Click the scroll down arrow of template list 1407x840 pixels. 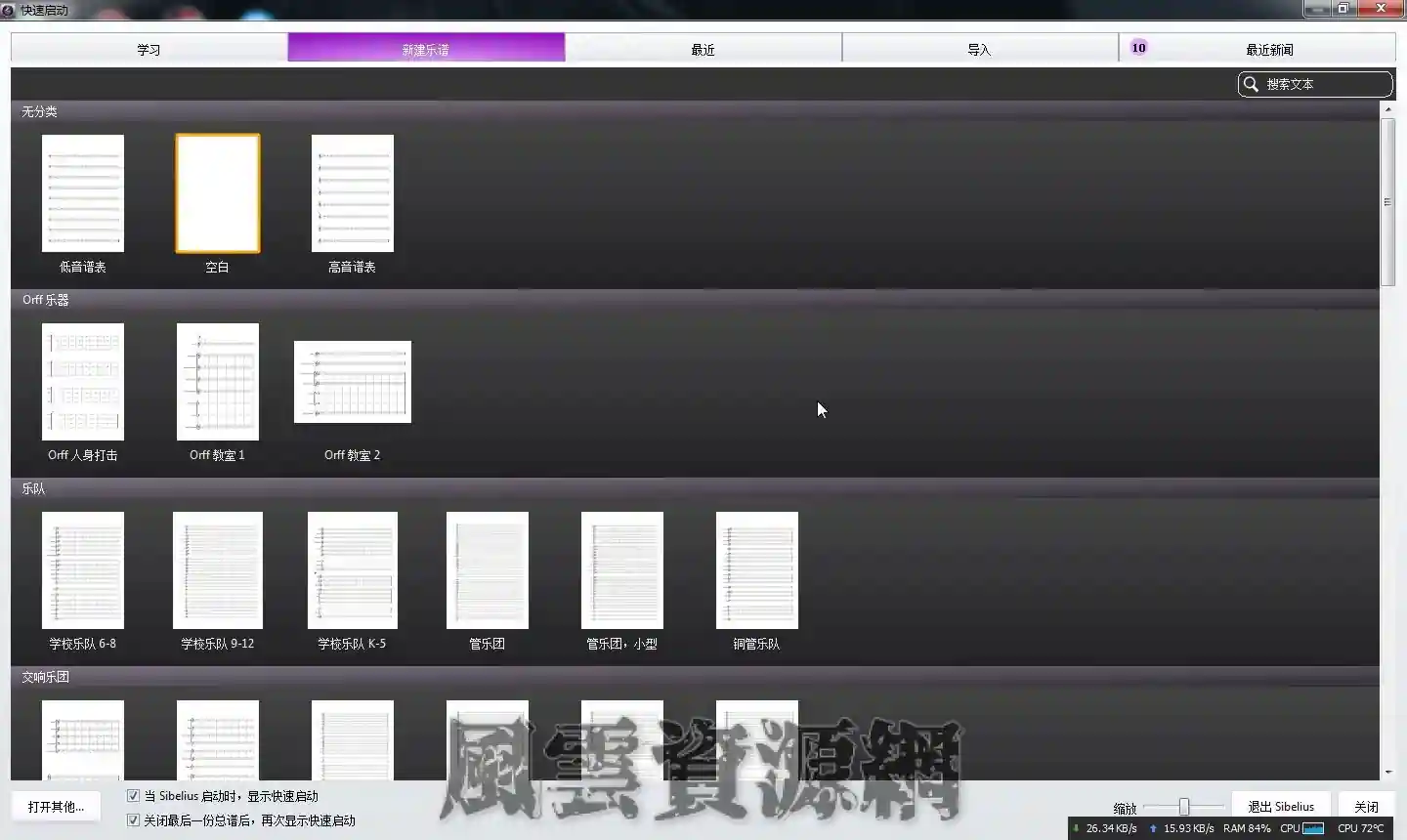click(1387, 773)
